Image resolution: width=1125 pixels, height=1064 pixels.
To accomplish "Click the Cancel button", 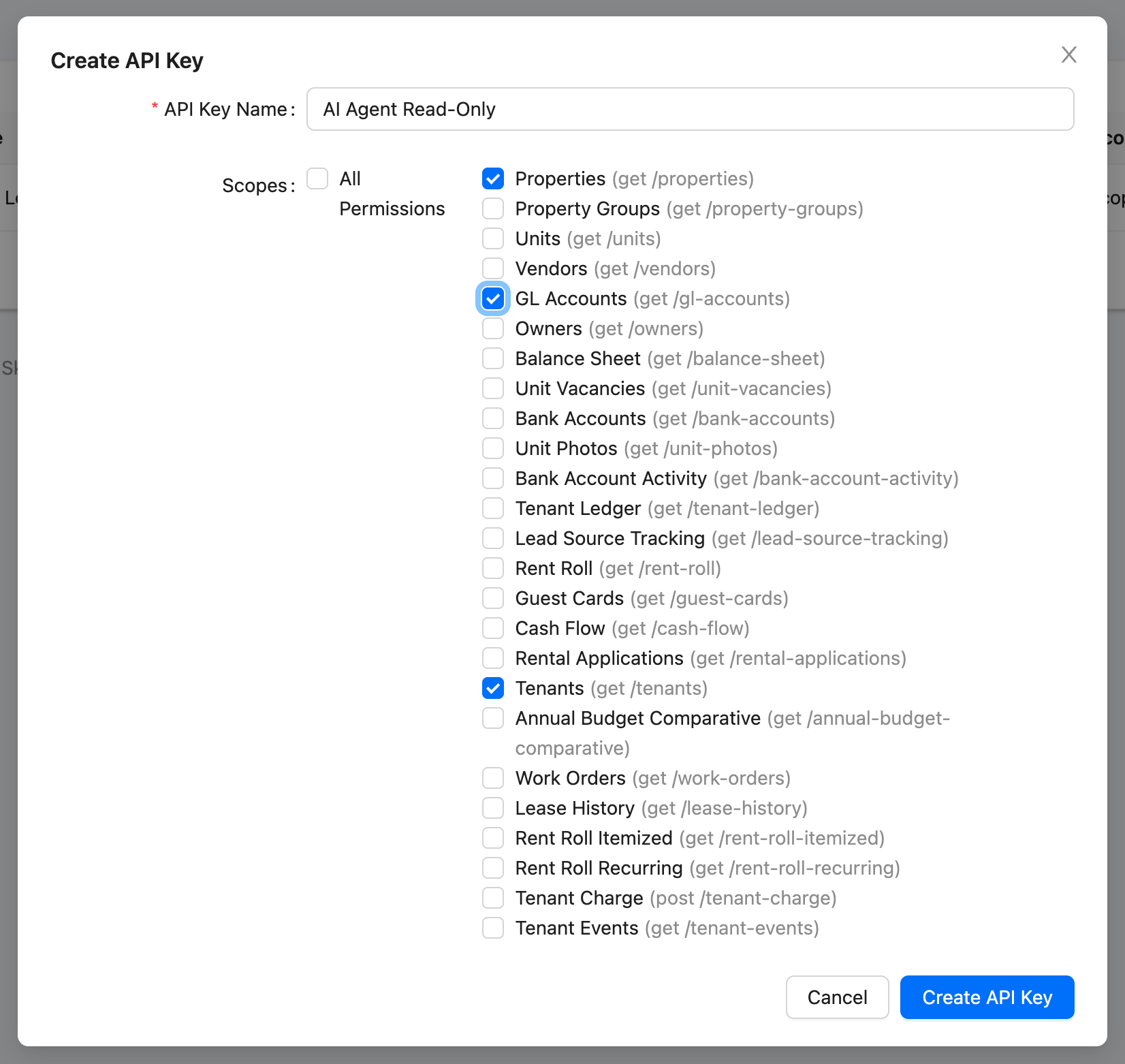I will [837, 997].
